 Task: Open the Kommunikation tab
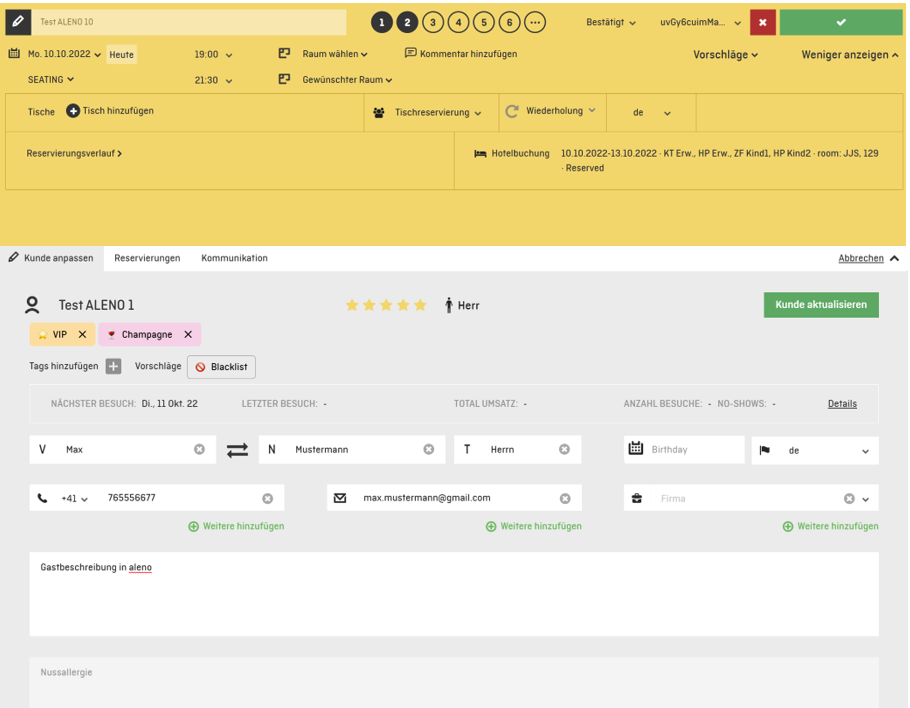coord(234,258)
